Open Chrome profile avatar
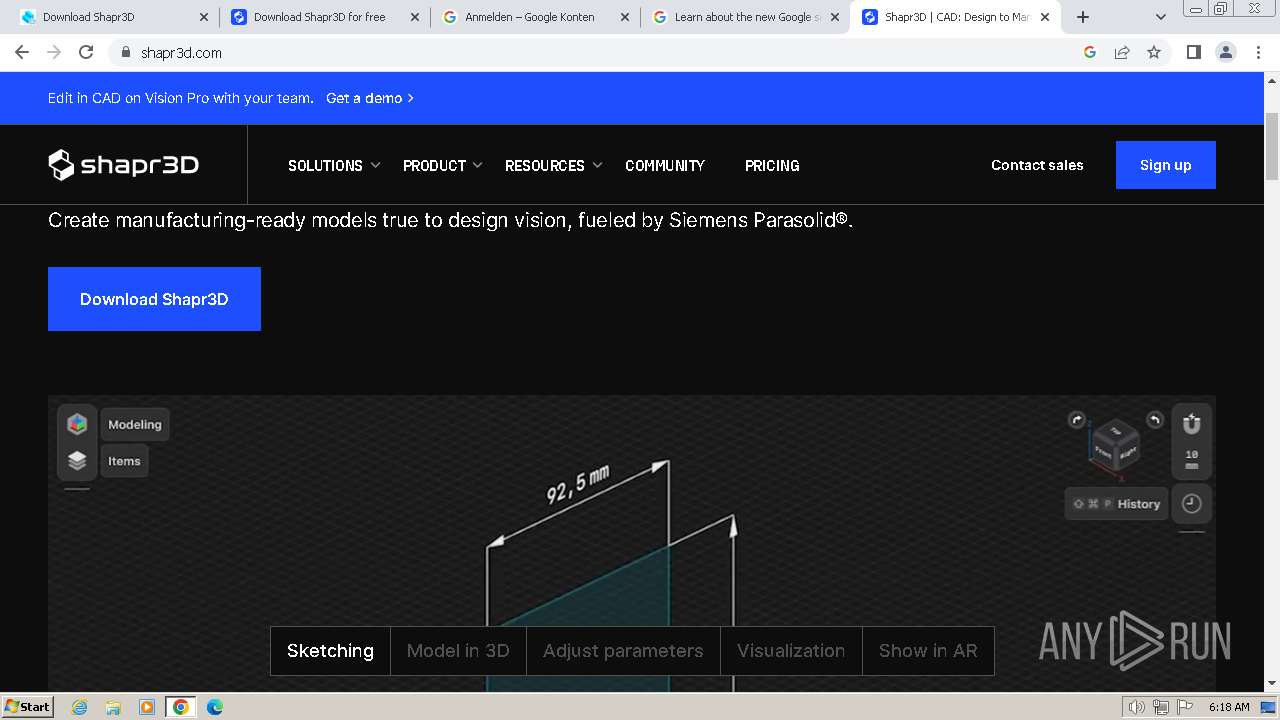 click(x=1226, y=52)
